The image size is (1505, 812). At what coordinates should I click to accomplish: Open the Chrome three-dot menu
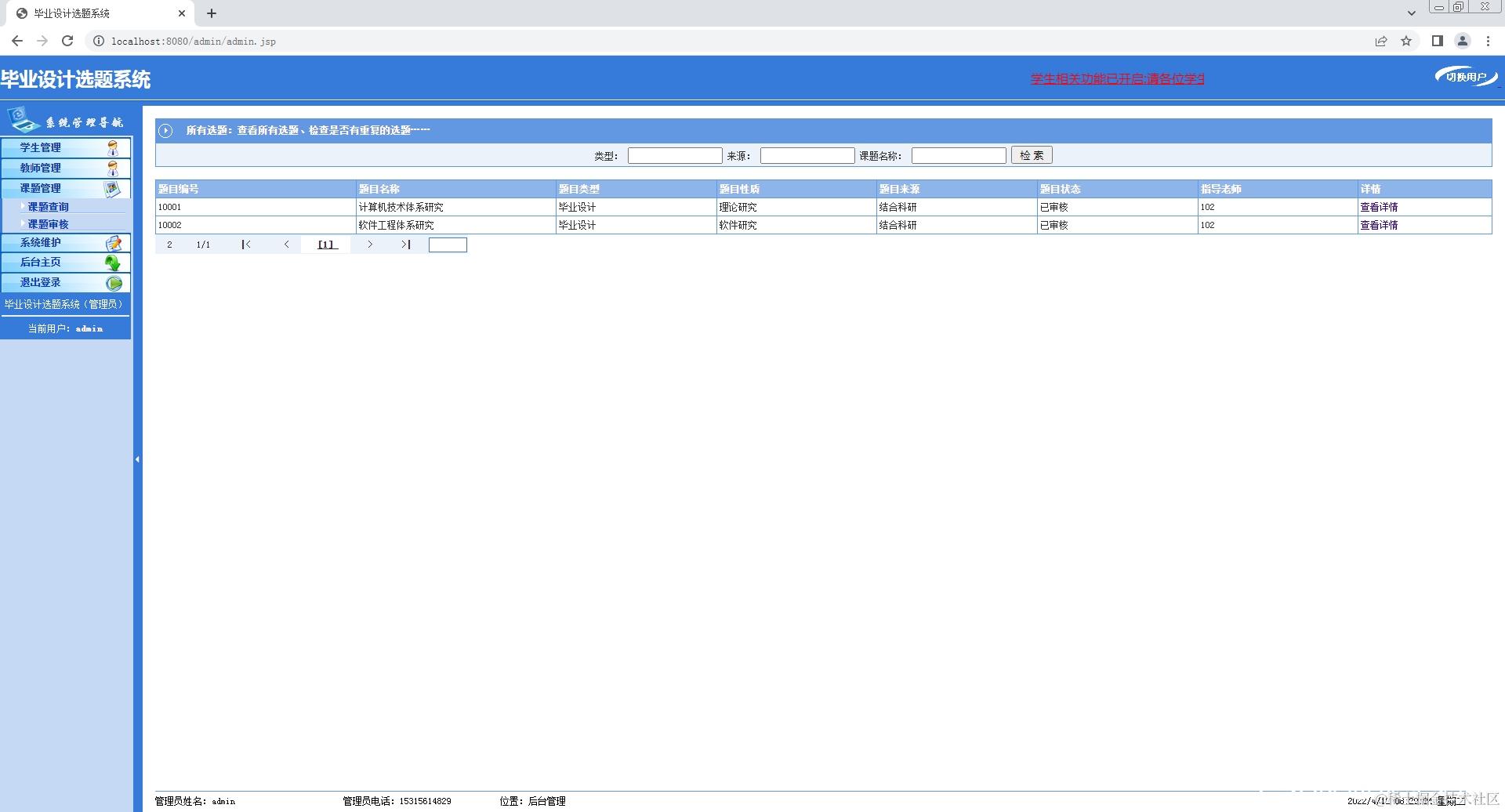[1488, 41]
